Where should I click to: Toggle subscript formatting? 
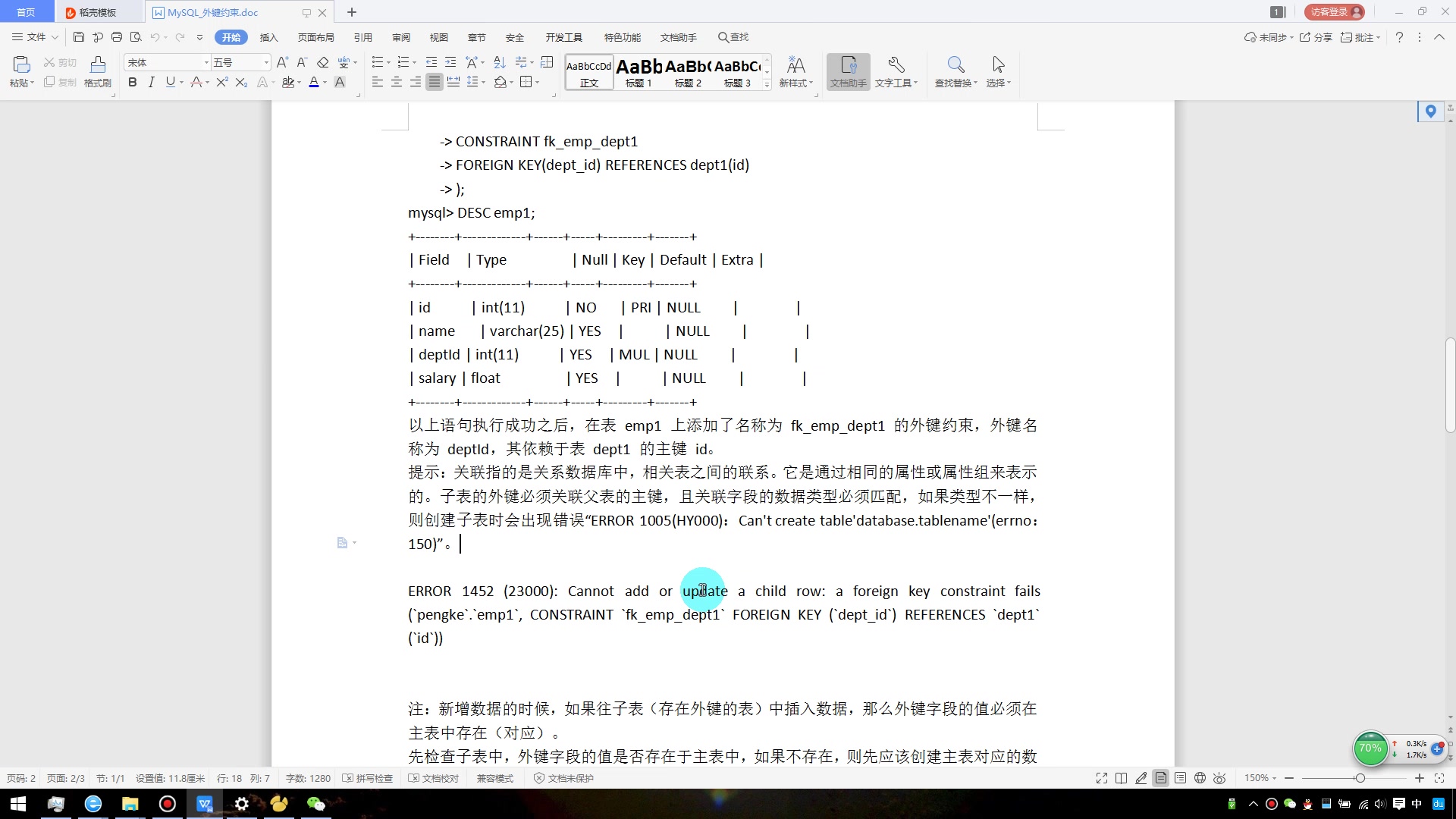point(240,83)
